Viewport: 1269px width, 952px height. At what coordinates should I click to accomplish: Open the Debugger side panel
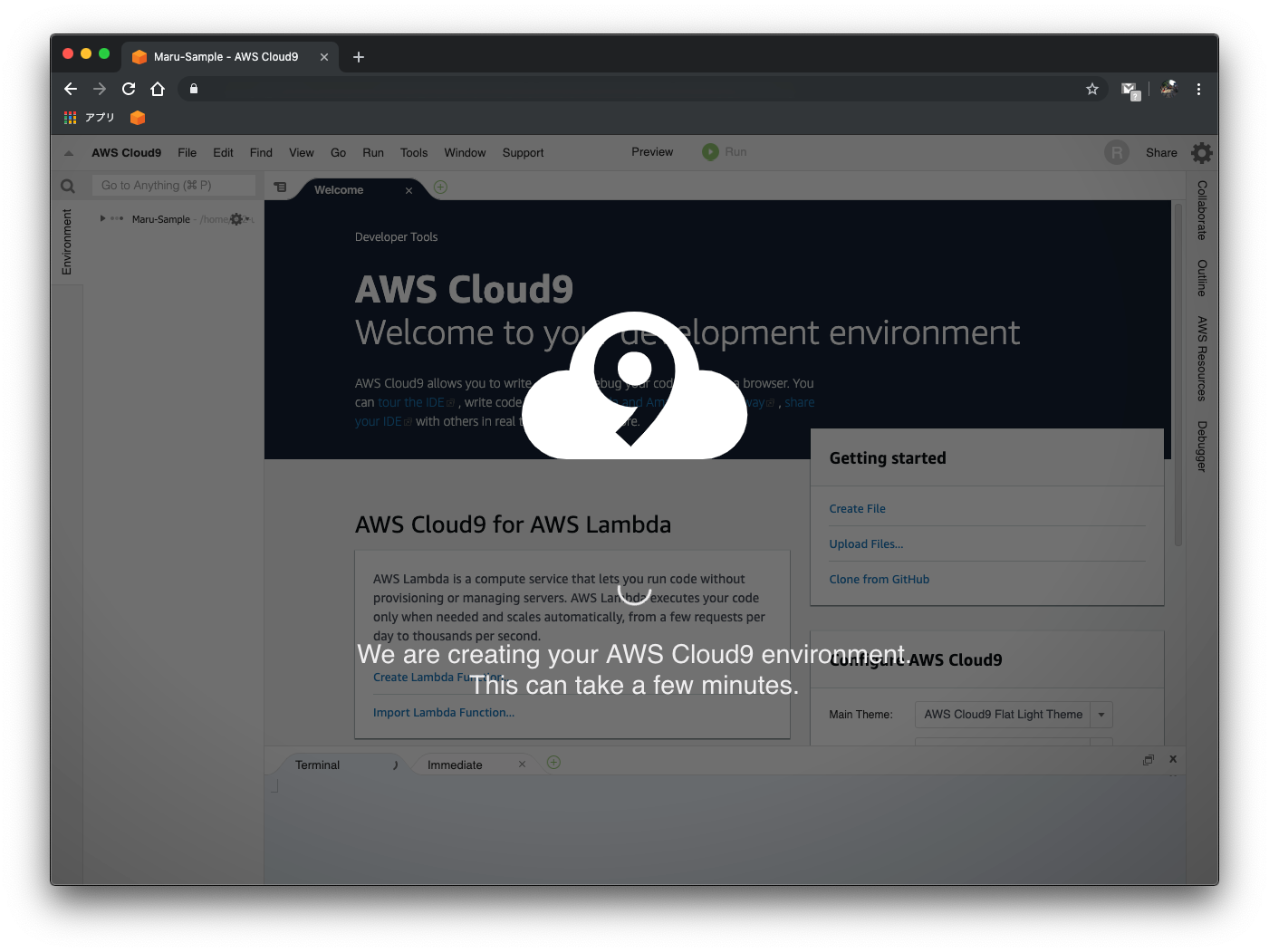(1202, 447)
